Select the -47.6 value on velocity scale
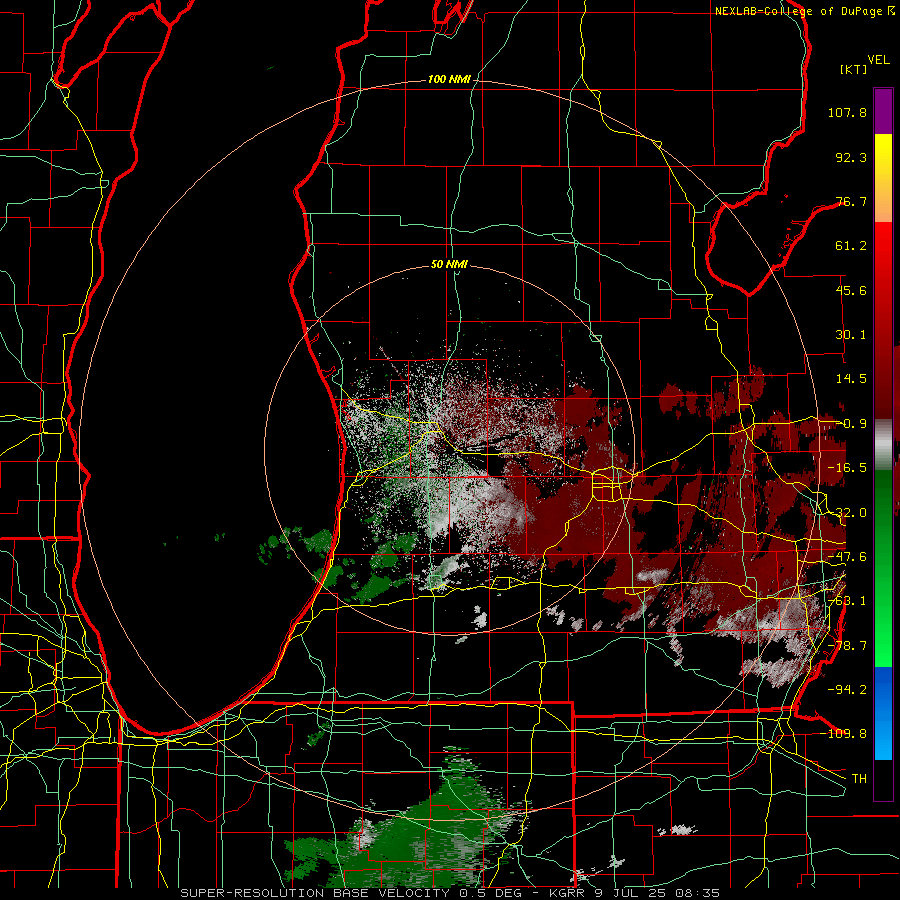 tap(847, 557)
